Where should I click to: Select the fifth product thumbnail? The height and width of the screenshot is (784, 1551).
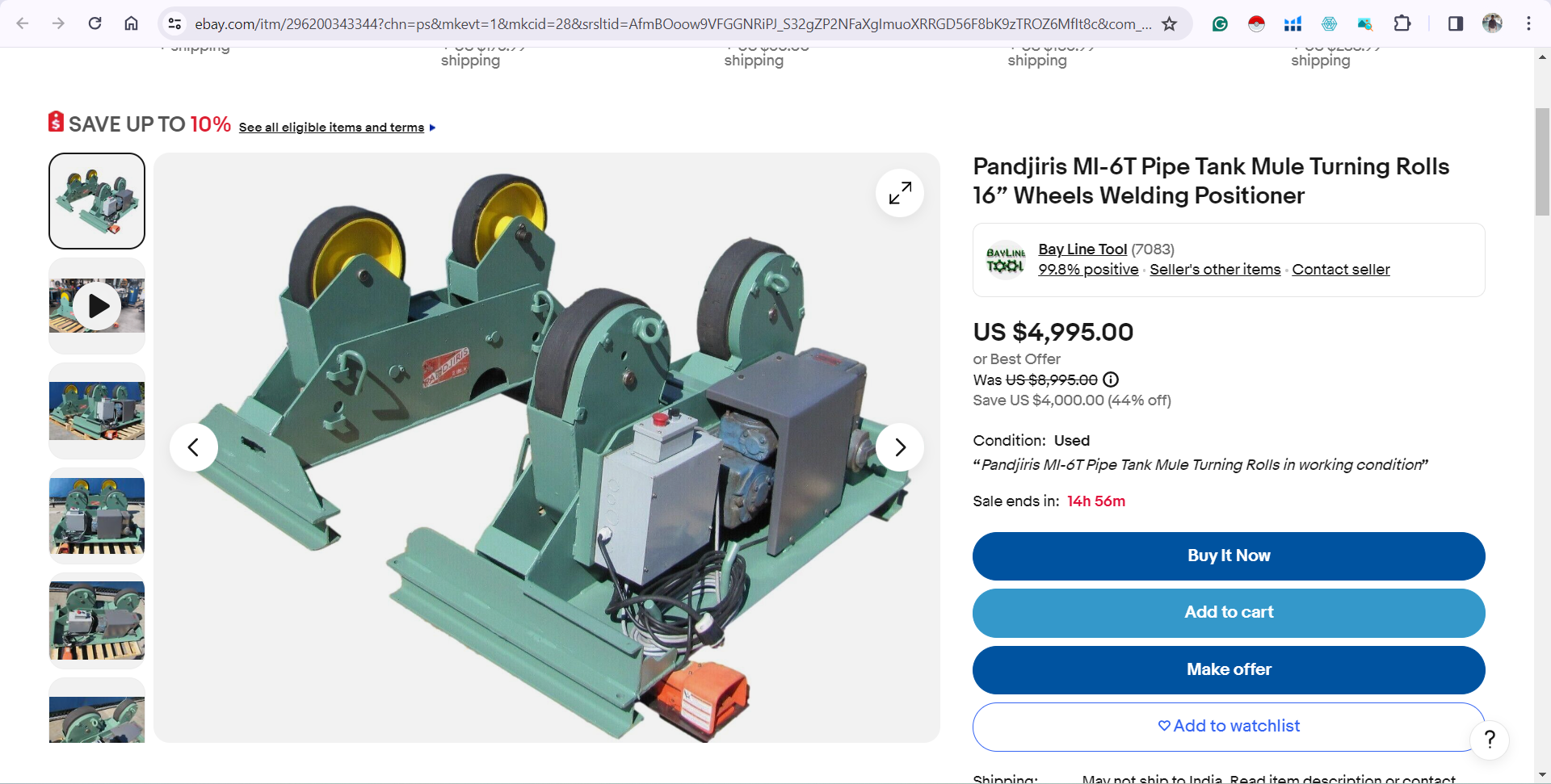coord(97,621)
